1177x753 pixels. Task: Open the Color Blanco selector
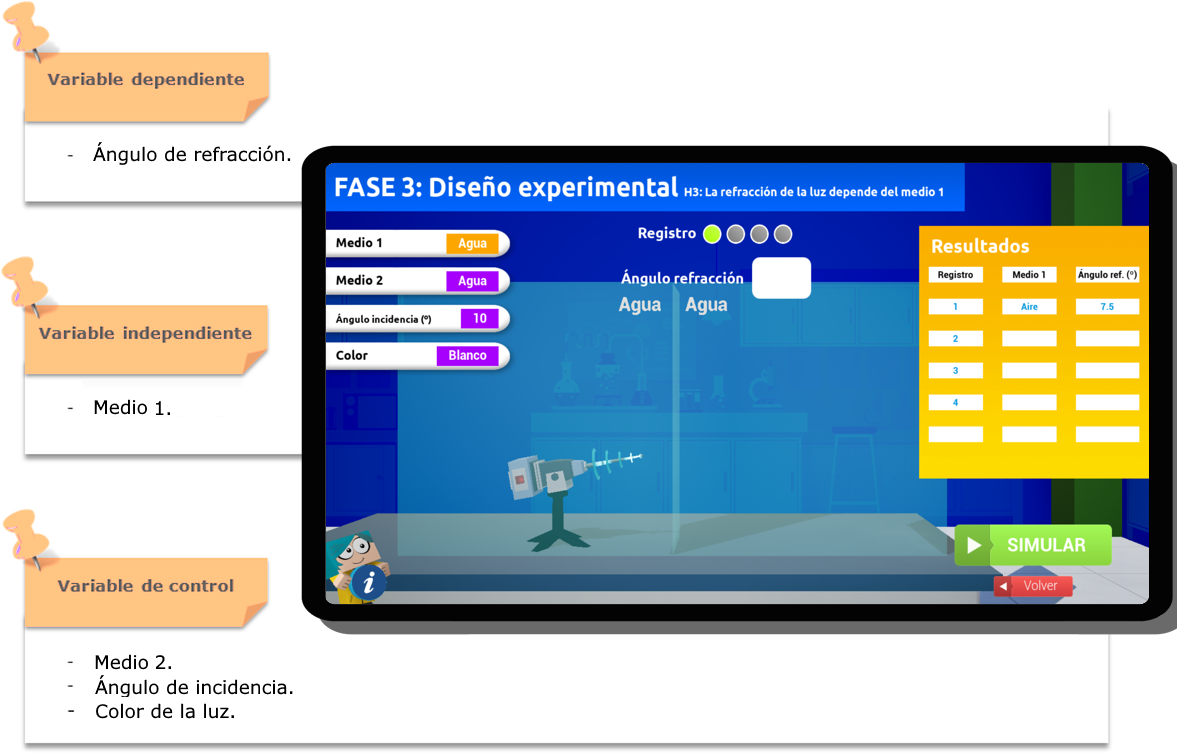point(467,356)
